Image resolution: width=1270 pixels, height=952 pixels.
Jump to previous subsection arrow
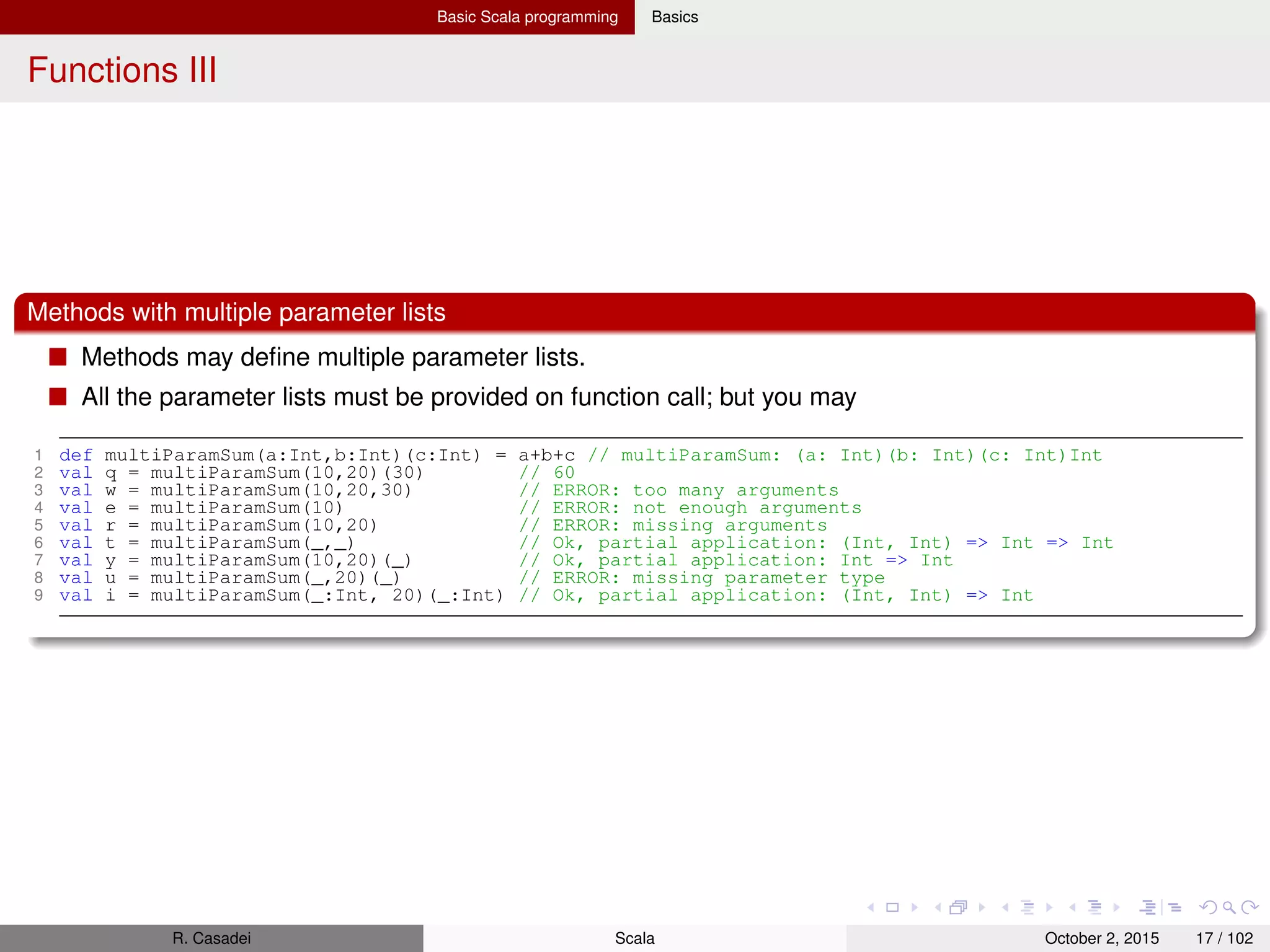click(1005, 907)
